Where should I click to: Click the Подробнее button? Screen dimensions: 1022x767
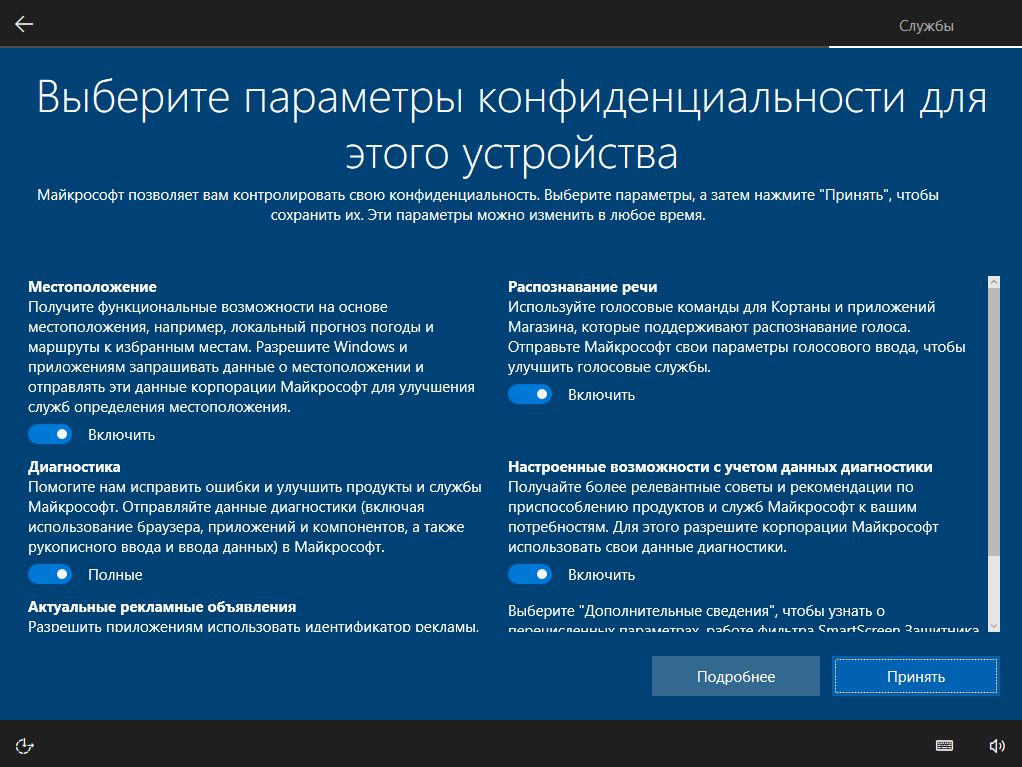tap(736, 676)
